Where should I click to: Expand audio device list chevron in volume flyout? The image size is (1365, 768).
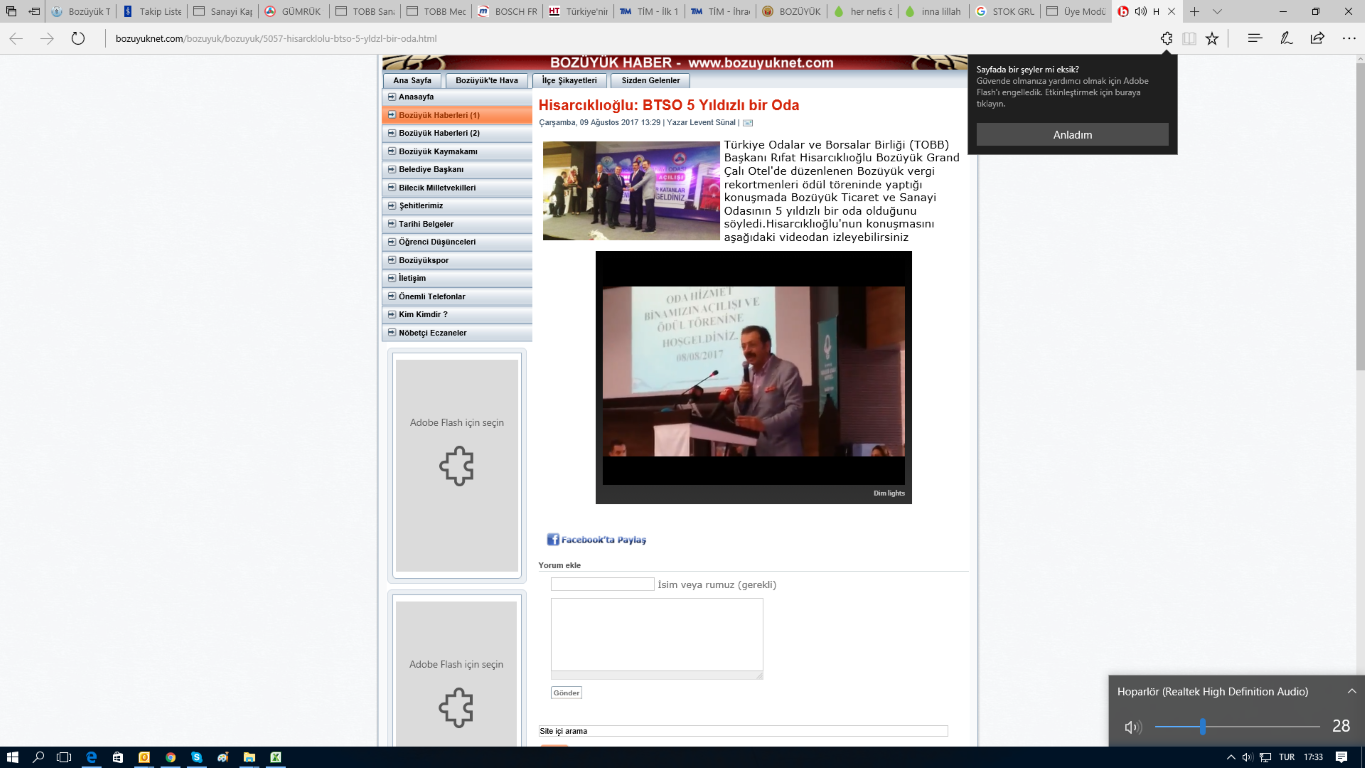(1352, 691)
